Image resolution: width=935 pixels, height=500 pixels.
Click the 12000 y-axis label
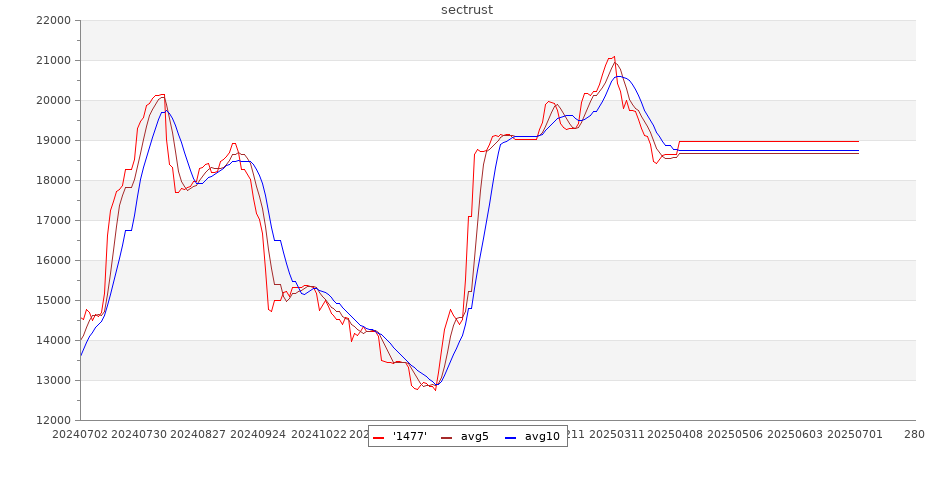pos(52,420)
